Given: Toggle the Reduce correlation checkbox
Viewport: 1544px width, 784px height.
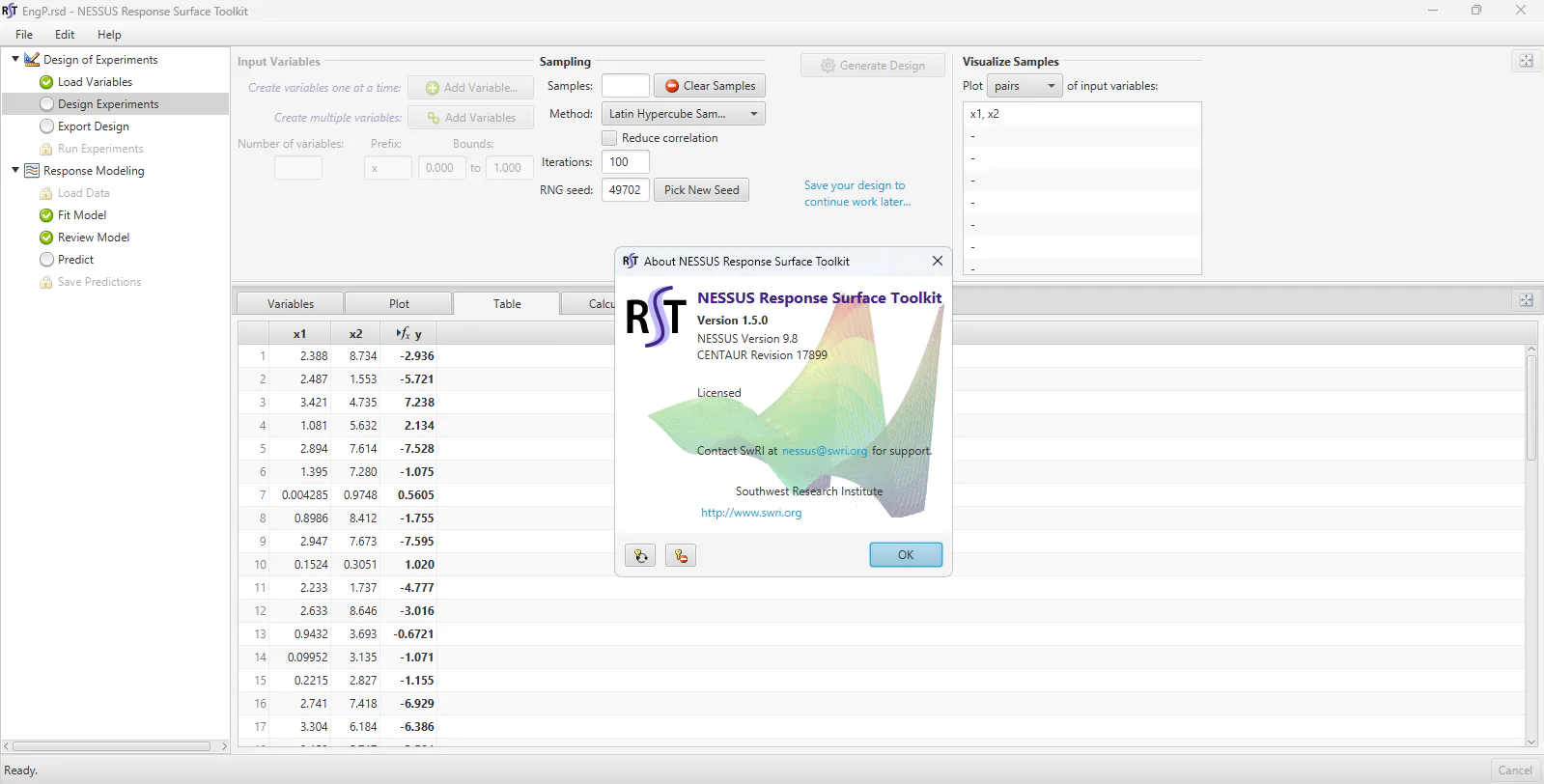Looking at the screenshot, I should point(609,138).
